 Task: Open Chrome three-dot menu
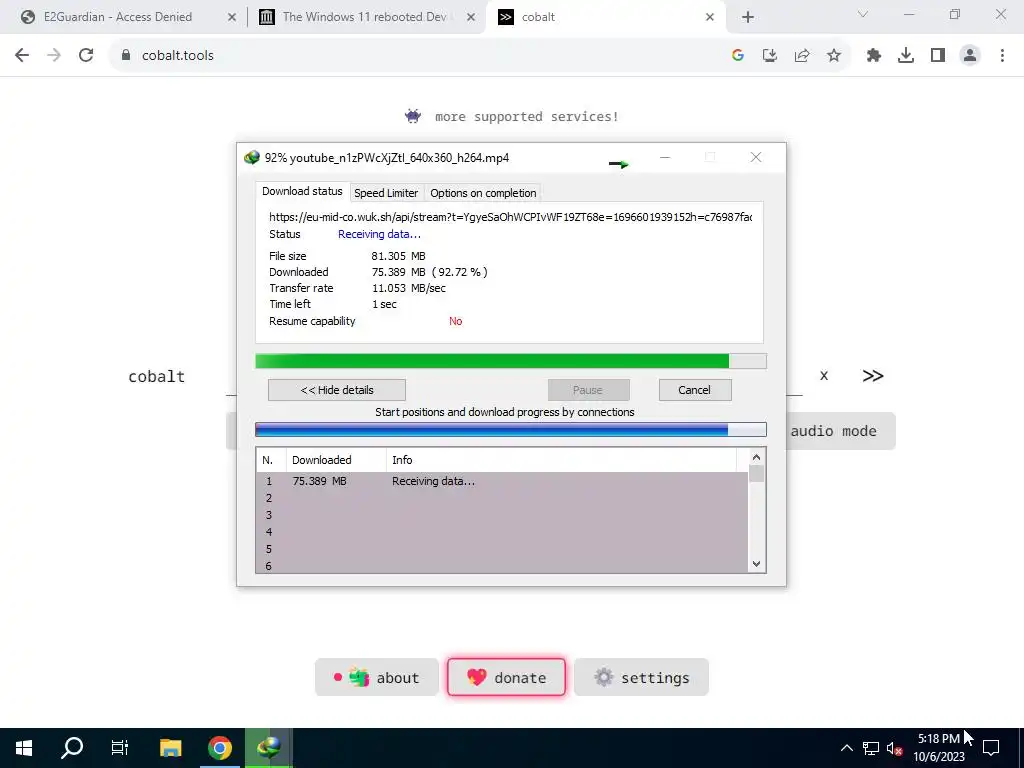pos(1002,56)
